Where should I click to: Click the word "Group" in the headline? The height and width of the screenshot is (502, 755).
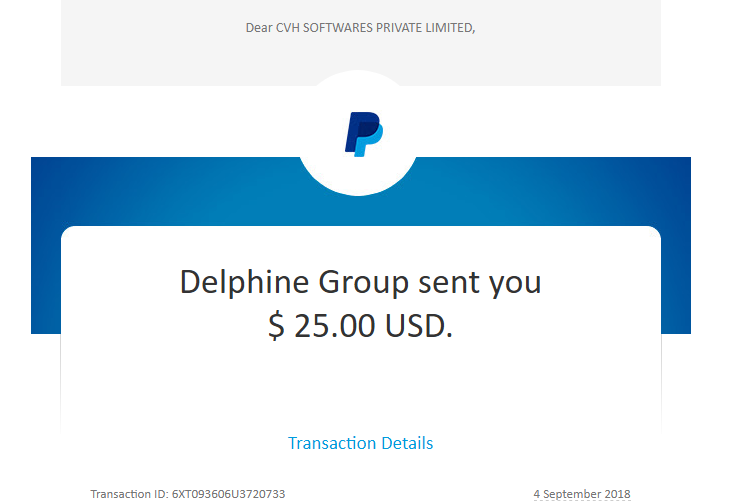tap(364, 283)
